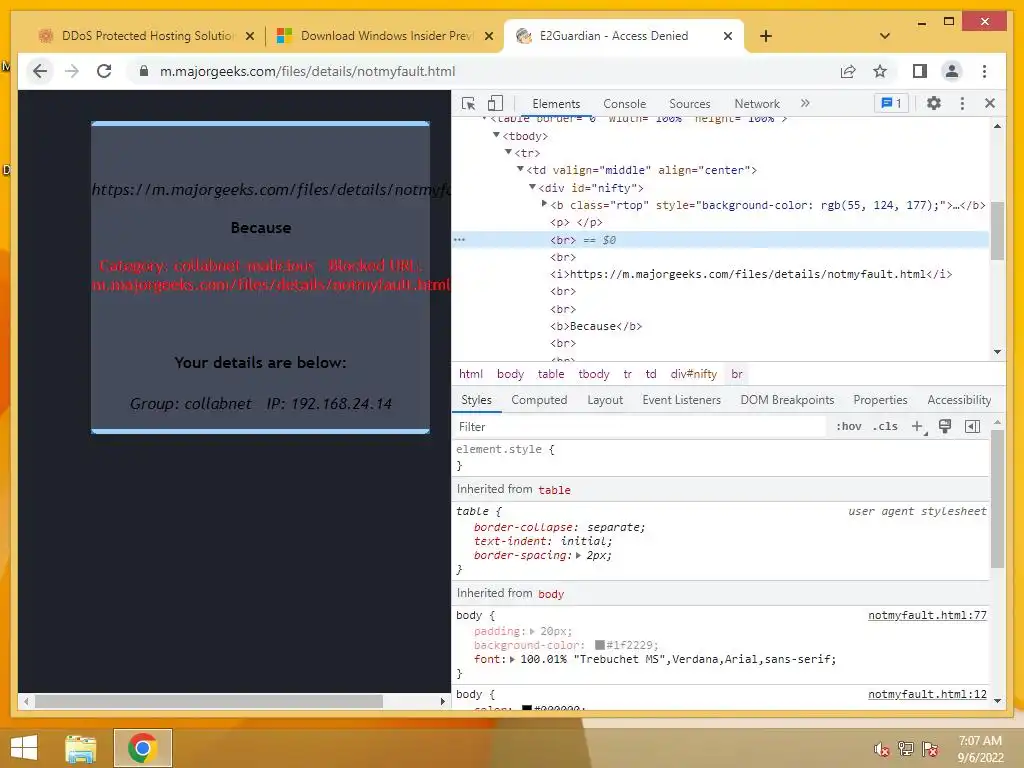Image resolution: width=1024 pixels, height=768 pixels.
Task: Activate the inspect element picker icon
Action: (468, 103)
